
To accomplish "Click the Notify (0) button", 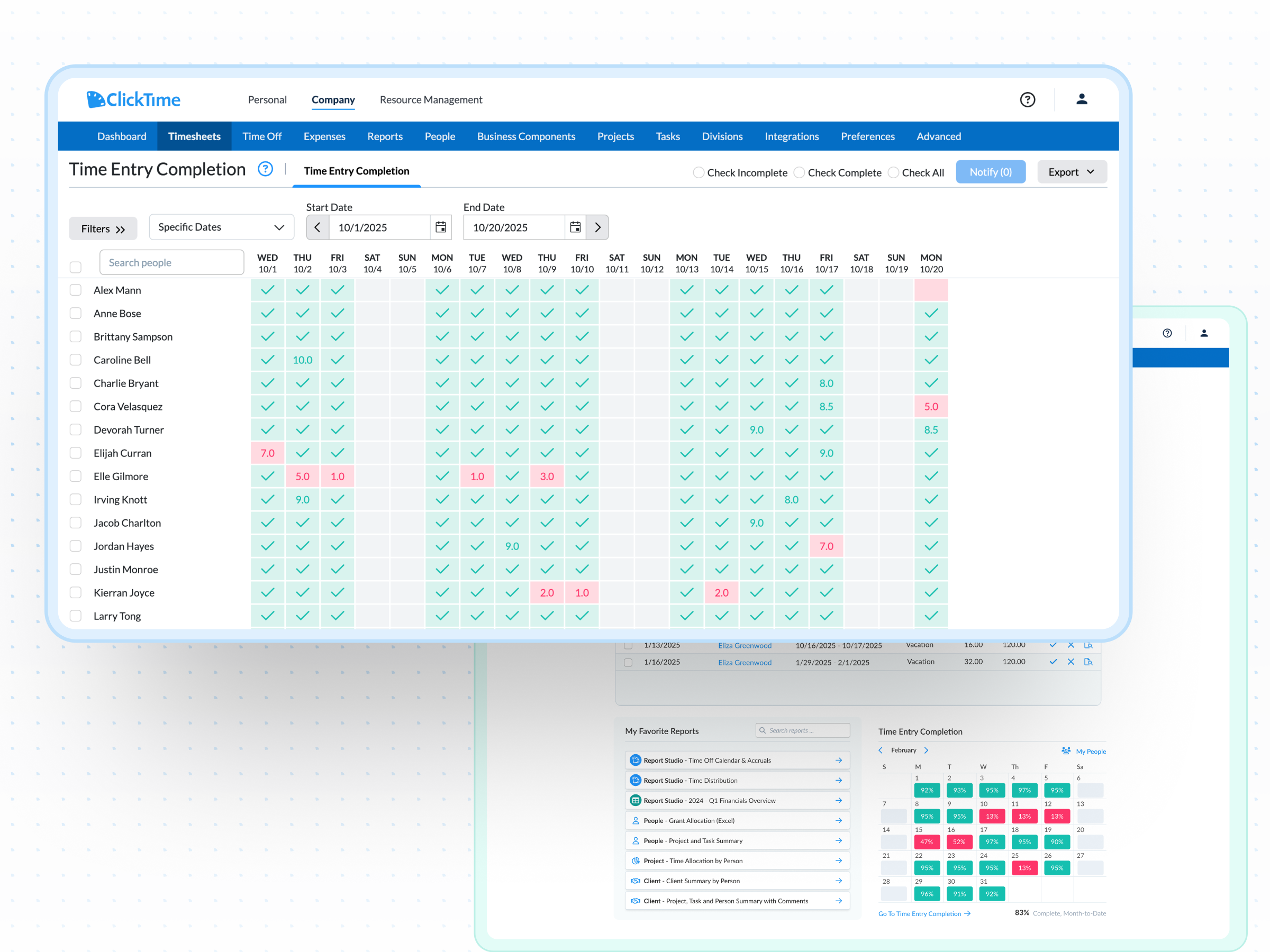I will (x=990, y=172).
